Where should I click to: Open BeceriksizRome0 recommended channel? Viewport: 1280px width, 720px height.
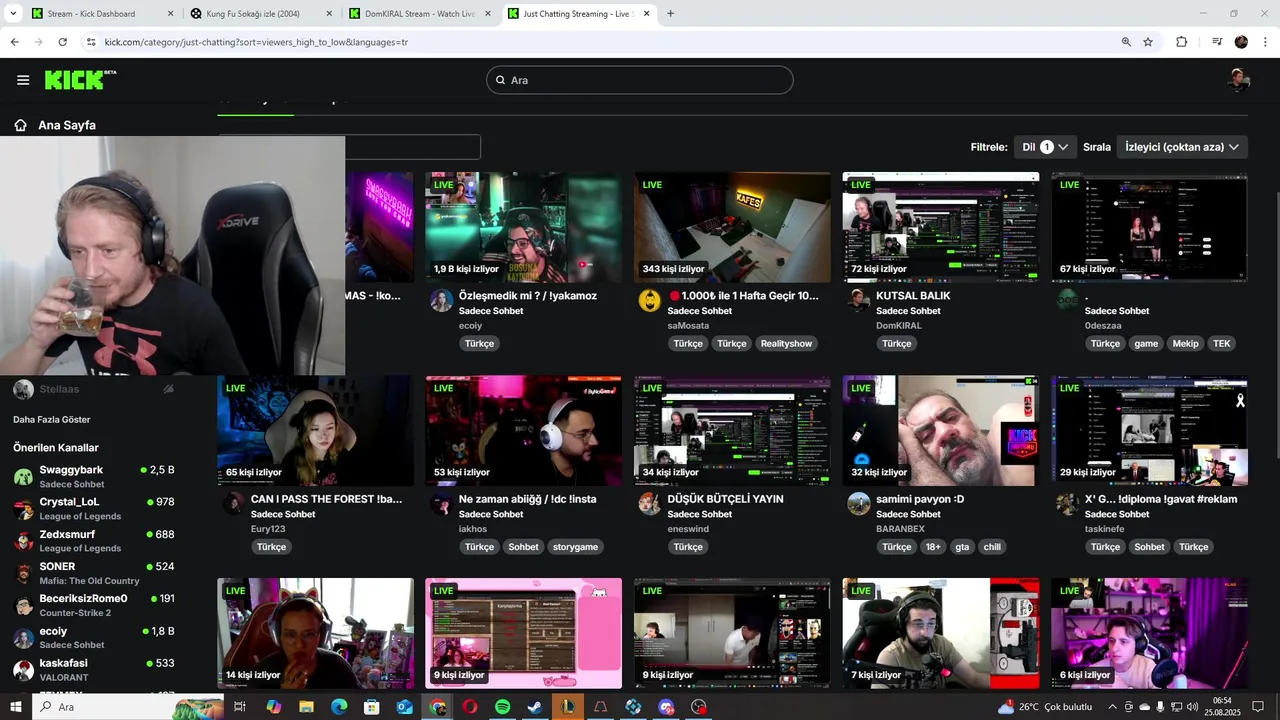tap(95, 605)
